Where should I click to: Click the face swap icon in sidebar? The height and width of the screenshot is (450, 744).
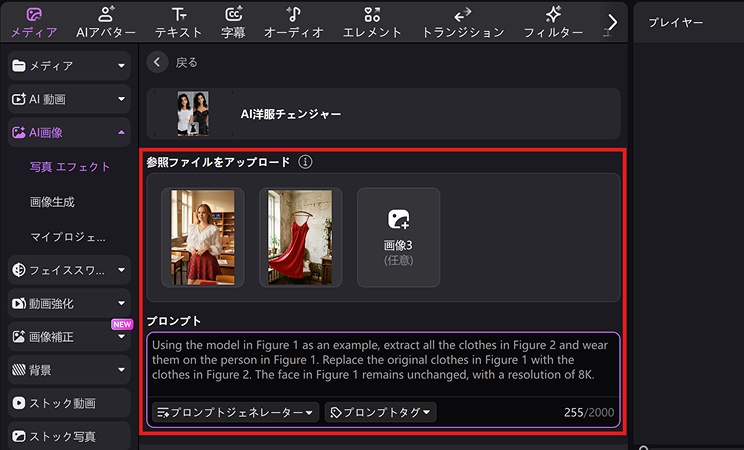click(x=19, y=270)
